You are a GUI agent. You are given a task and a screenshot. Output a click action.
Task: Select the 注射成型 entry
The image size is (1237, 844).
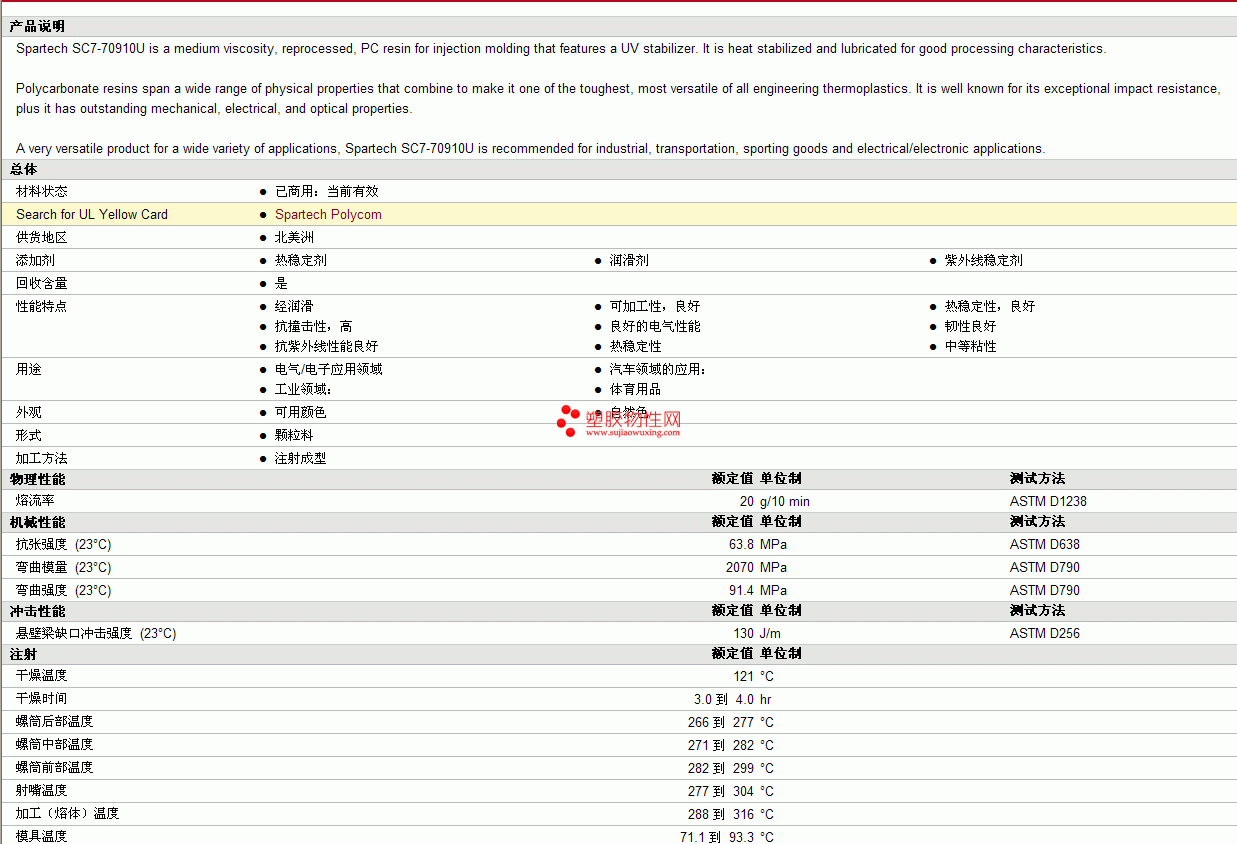pos(301,458)
